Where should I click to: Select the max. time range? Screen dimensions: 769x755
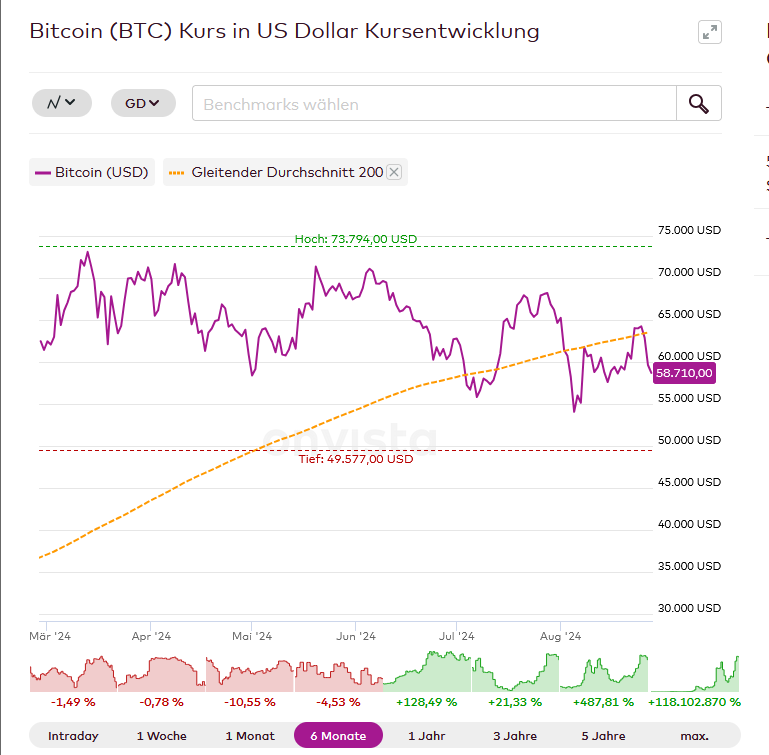click(694, 736)
